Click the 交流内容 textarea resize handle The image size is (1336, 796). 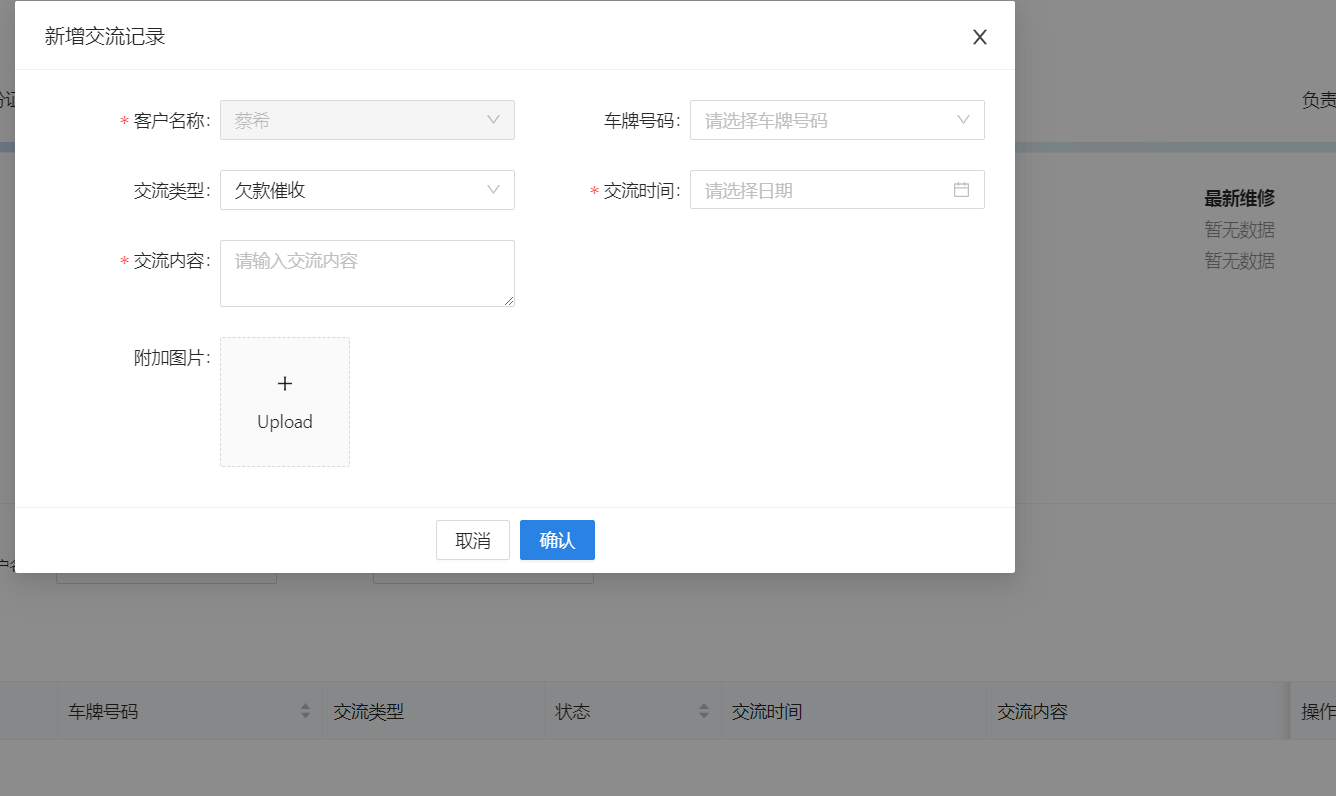pos(510,301)
